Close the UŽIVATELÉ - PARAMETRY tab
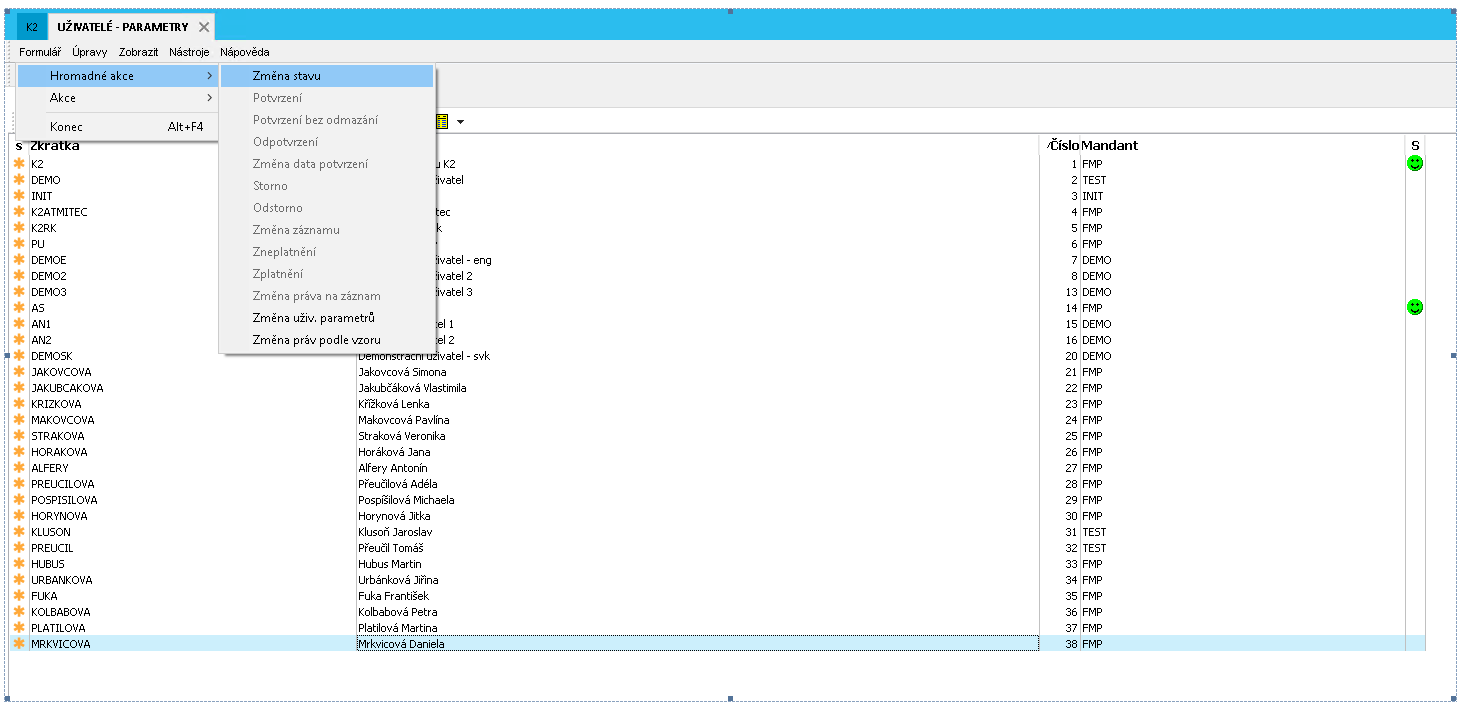The width and height of the screenshot is (1467, 711). [204, 27]
